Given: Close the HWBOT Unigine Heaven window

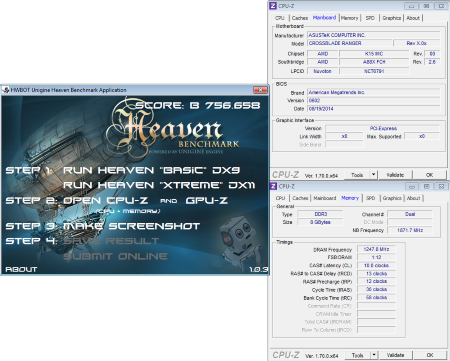Looking at the screenshot, I should click(260, 90).
